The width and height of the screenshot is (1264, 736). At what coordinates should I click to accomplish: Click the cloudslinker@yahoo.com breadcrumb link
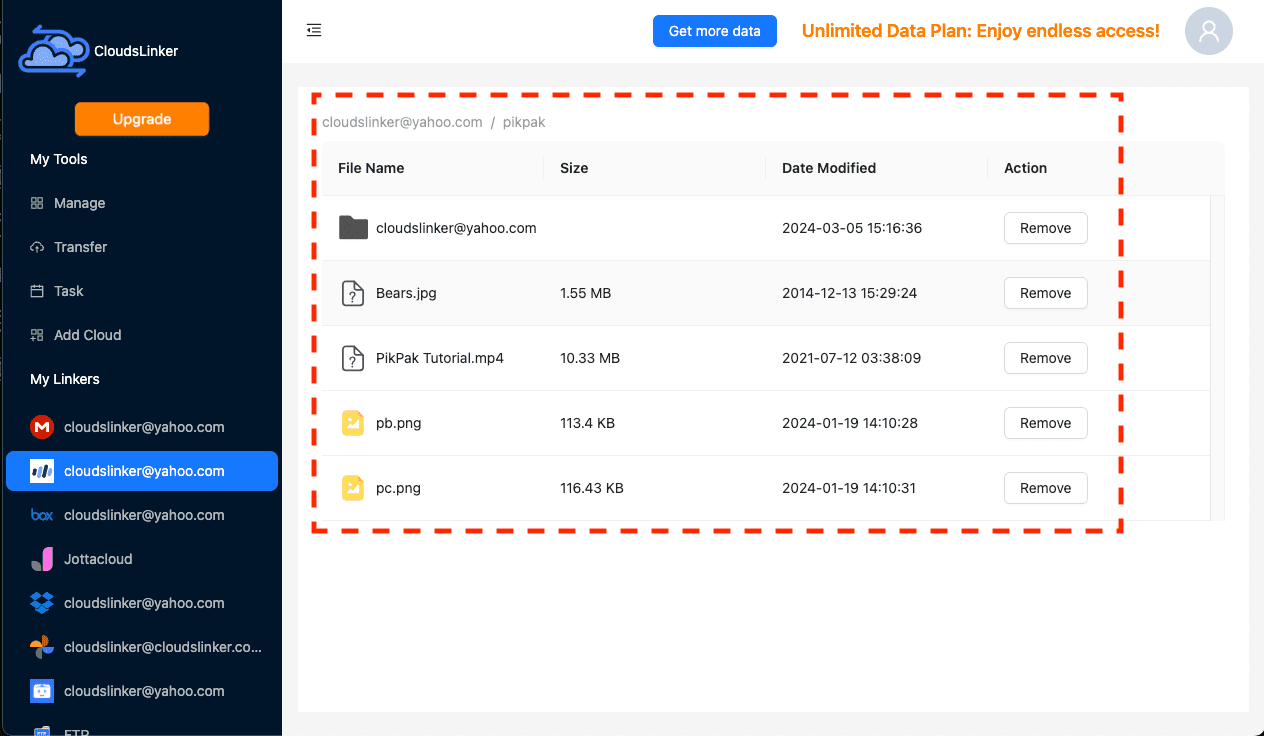point(402,122)
